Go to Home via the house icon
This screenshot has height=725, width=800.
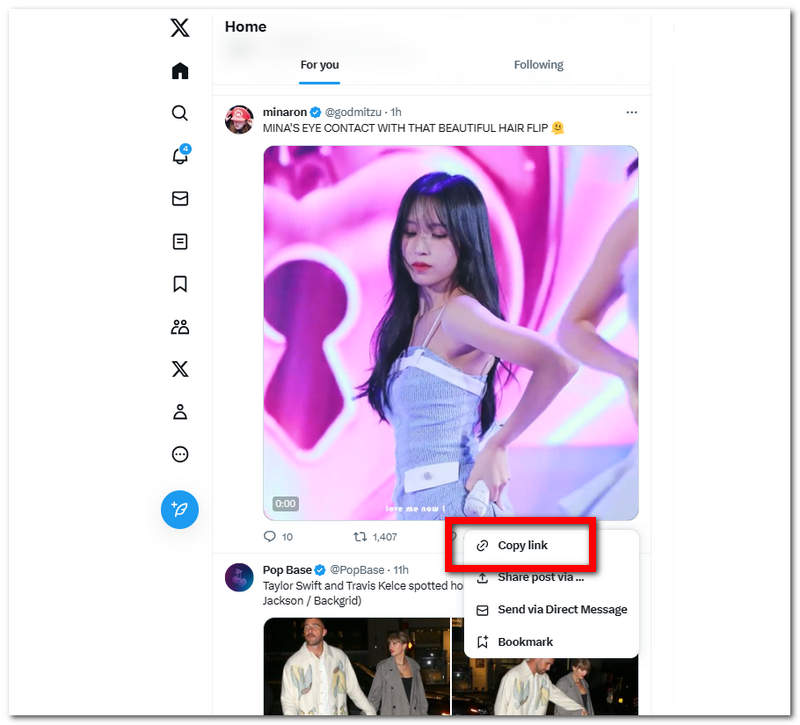pyautogui.click(x=180, y=70)
